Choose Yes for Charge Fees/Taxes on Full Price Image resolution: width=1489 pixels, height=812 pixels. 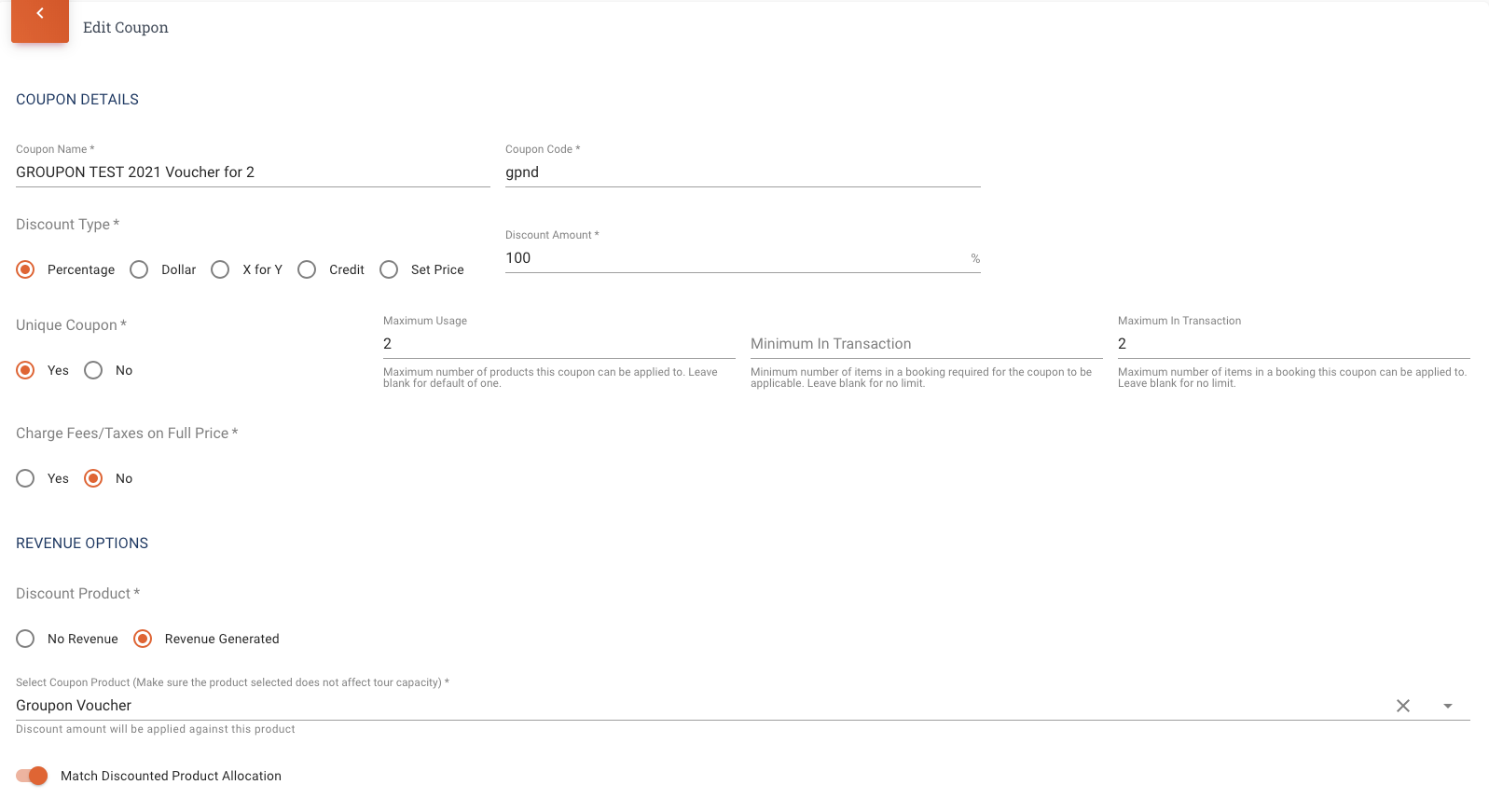click(x=25, y=478)
